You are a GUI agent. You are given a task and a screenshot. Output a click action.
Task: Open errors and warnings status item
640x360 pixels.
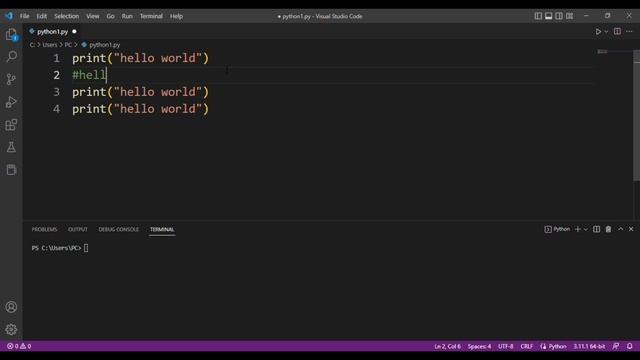coord(19,346)
